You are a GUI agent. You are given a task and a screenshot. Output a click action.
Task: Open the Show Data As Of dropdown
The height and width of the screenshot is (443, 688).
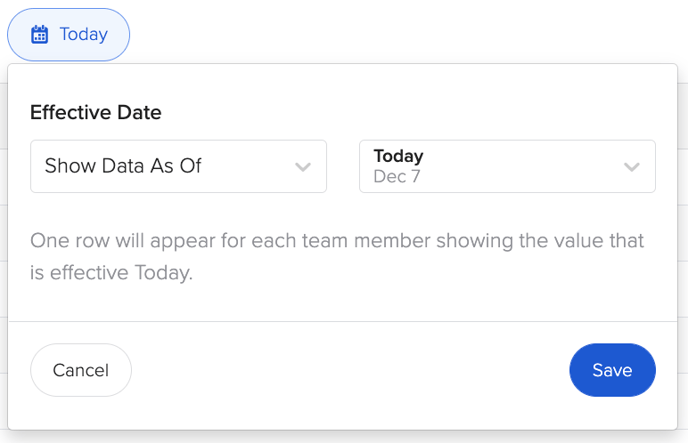click(x=178, y=166)
